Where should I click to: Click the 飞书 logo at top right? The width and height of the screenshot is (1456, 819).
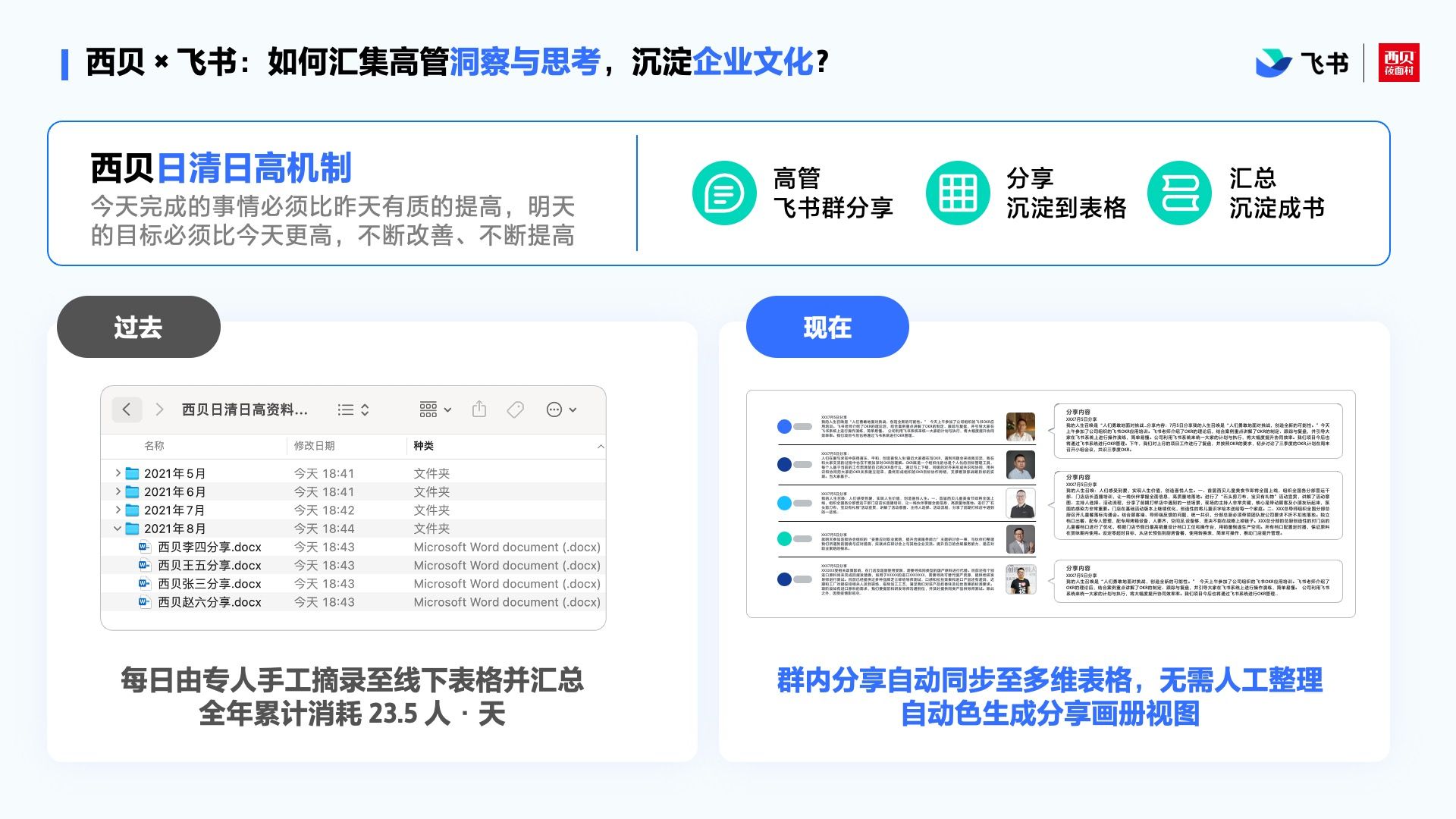pyautogui.click(x=1302, y=63)
